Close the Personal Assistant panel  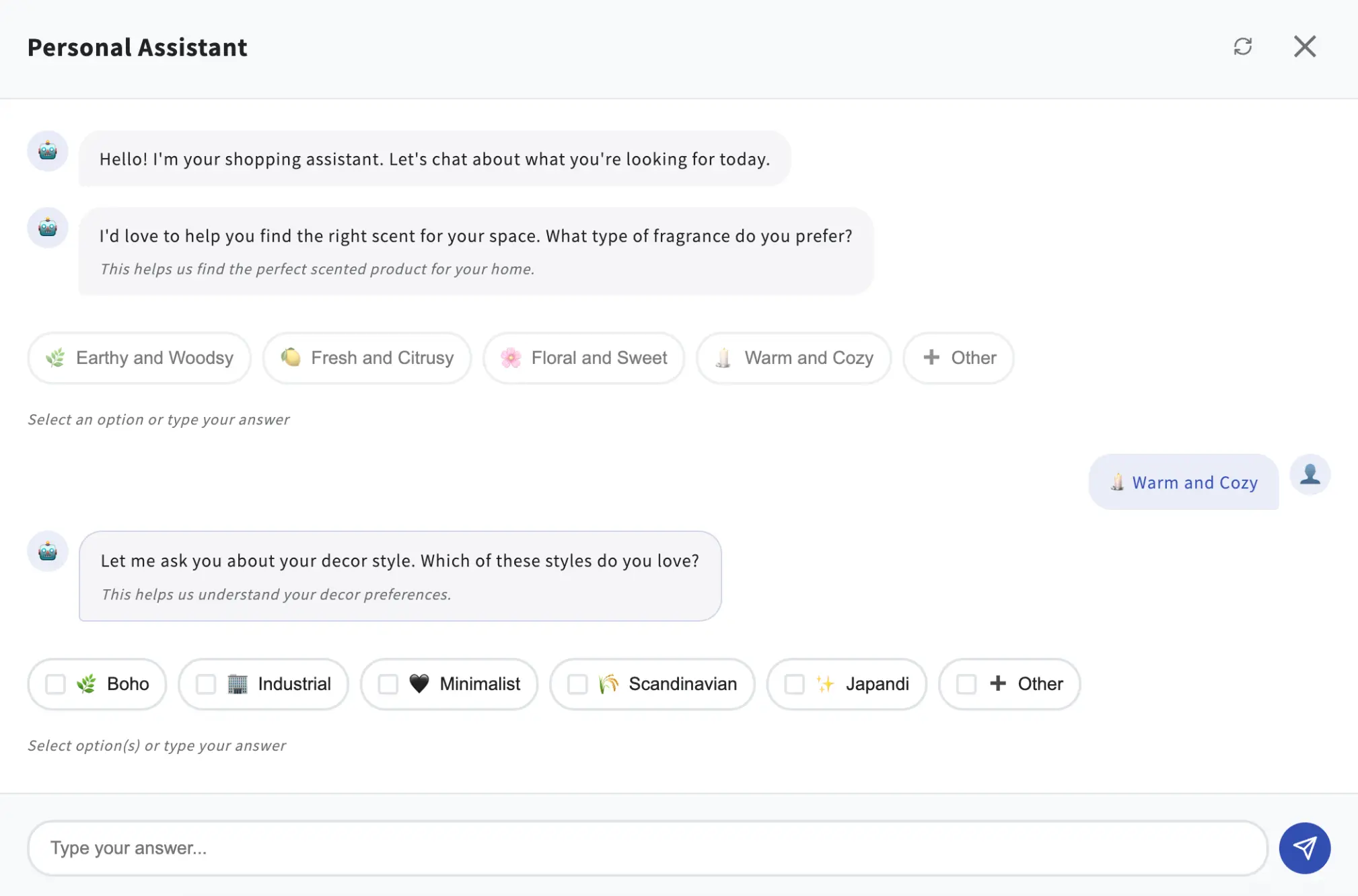[x=1304, y=46]
